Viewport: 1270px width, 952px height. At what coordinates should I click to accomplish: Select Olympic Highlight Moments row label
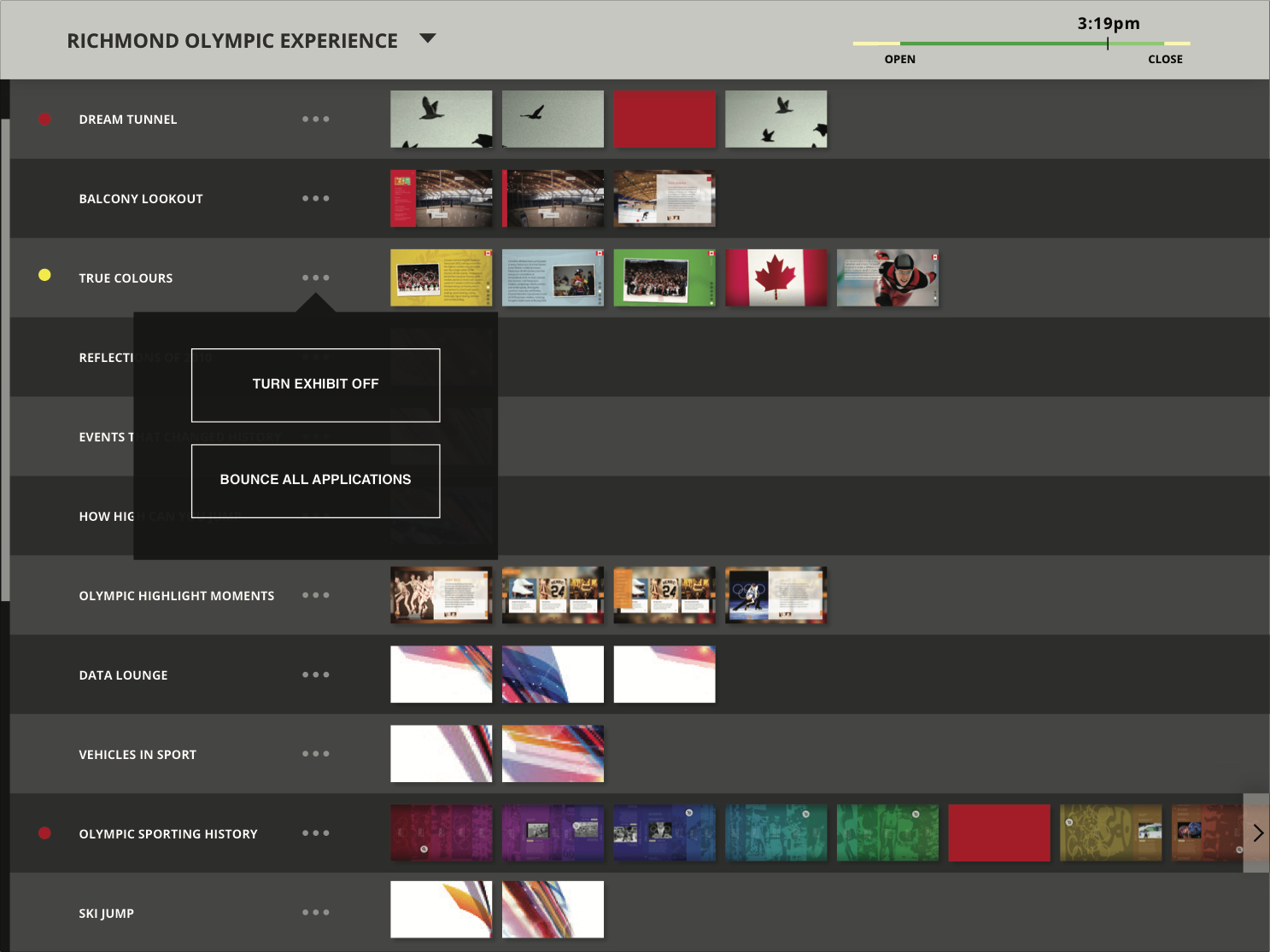(177, 596)
